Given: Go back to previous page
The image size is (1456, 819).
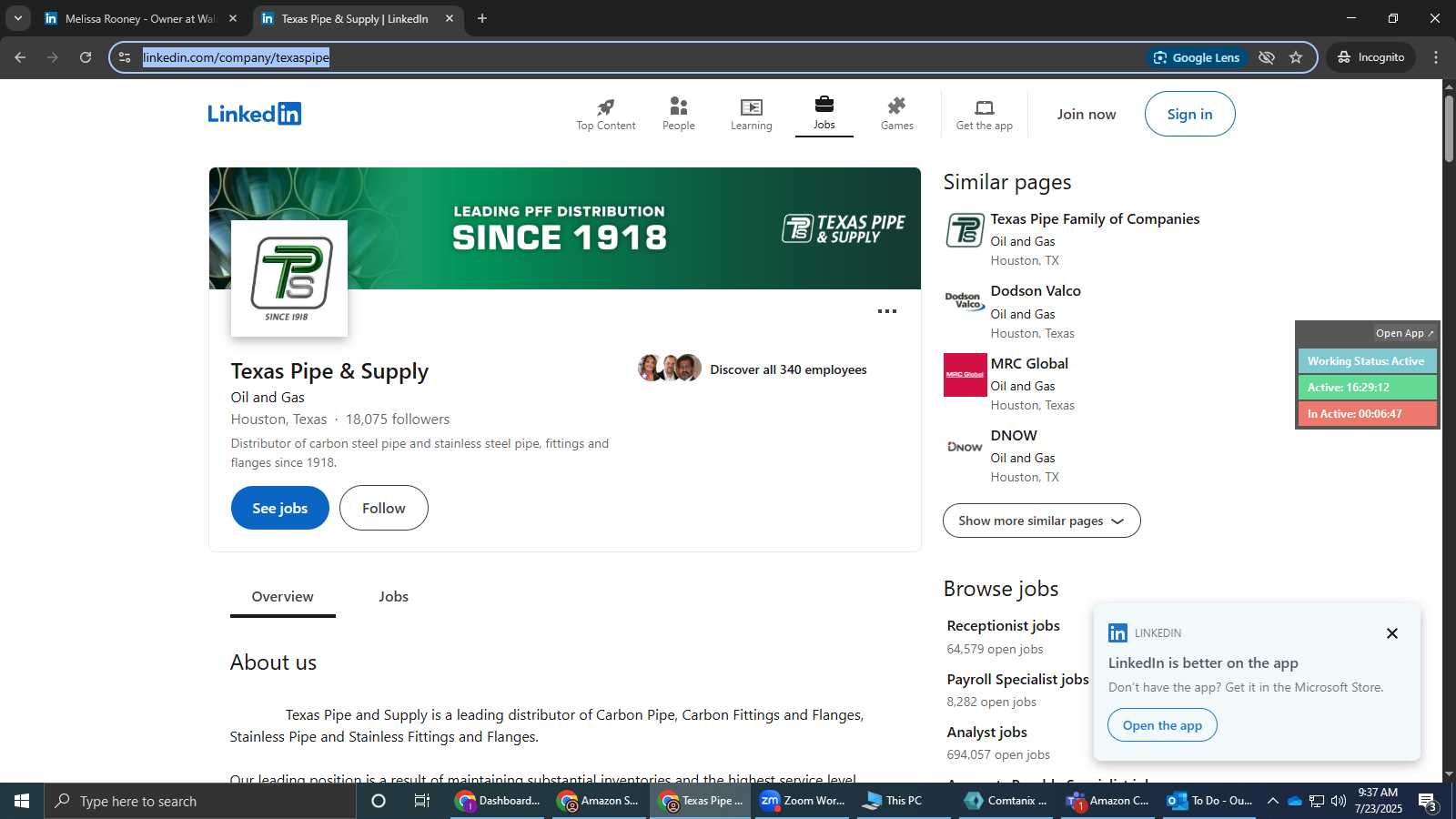Looking at the screenshot, I should tap(20, 57).
